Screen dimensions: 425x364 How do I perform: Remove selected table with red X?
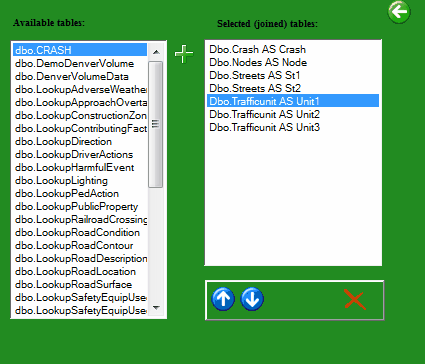pos(355,300)
